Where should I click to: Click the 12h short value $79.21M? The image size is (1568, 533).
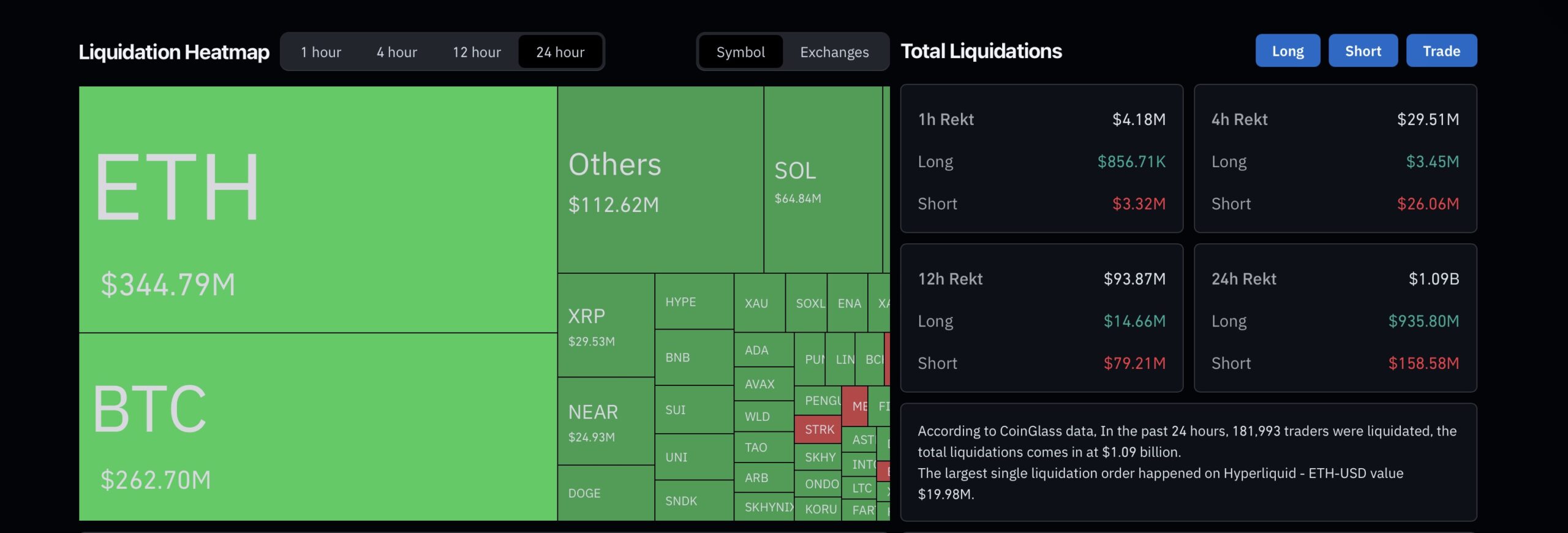pyautogui.click(x=1134, y=363)
